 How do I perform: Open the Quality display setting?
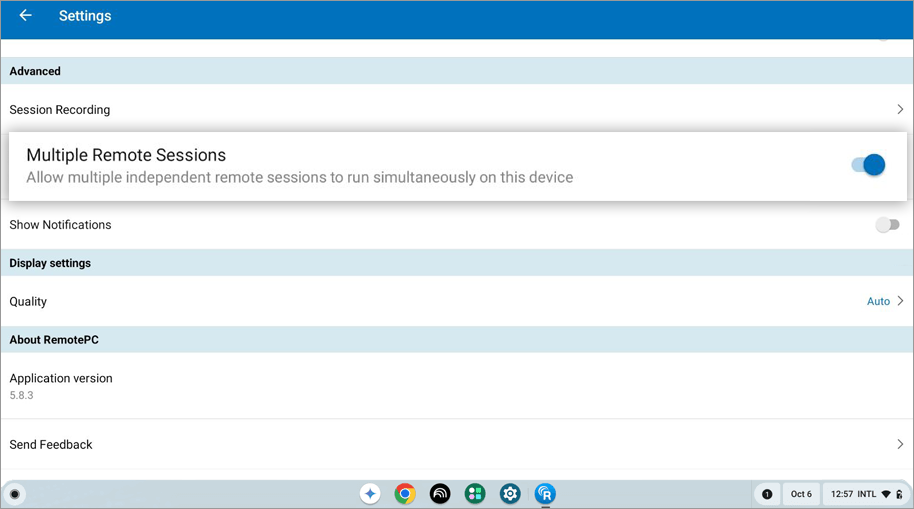pos(457,301)
